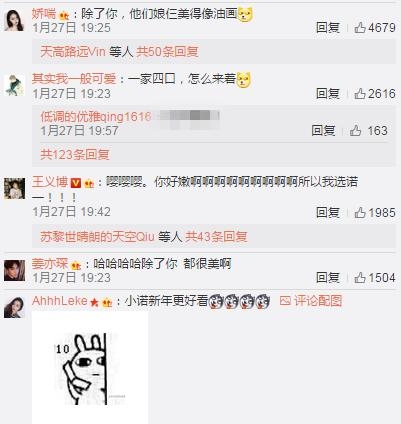View the rabbit comment image
The width and height of the screenshot is (401, 424).
click(x=90, y=367)
